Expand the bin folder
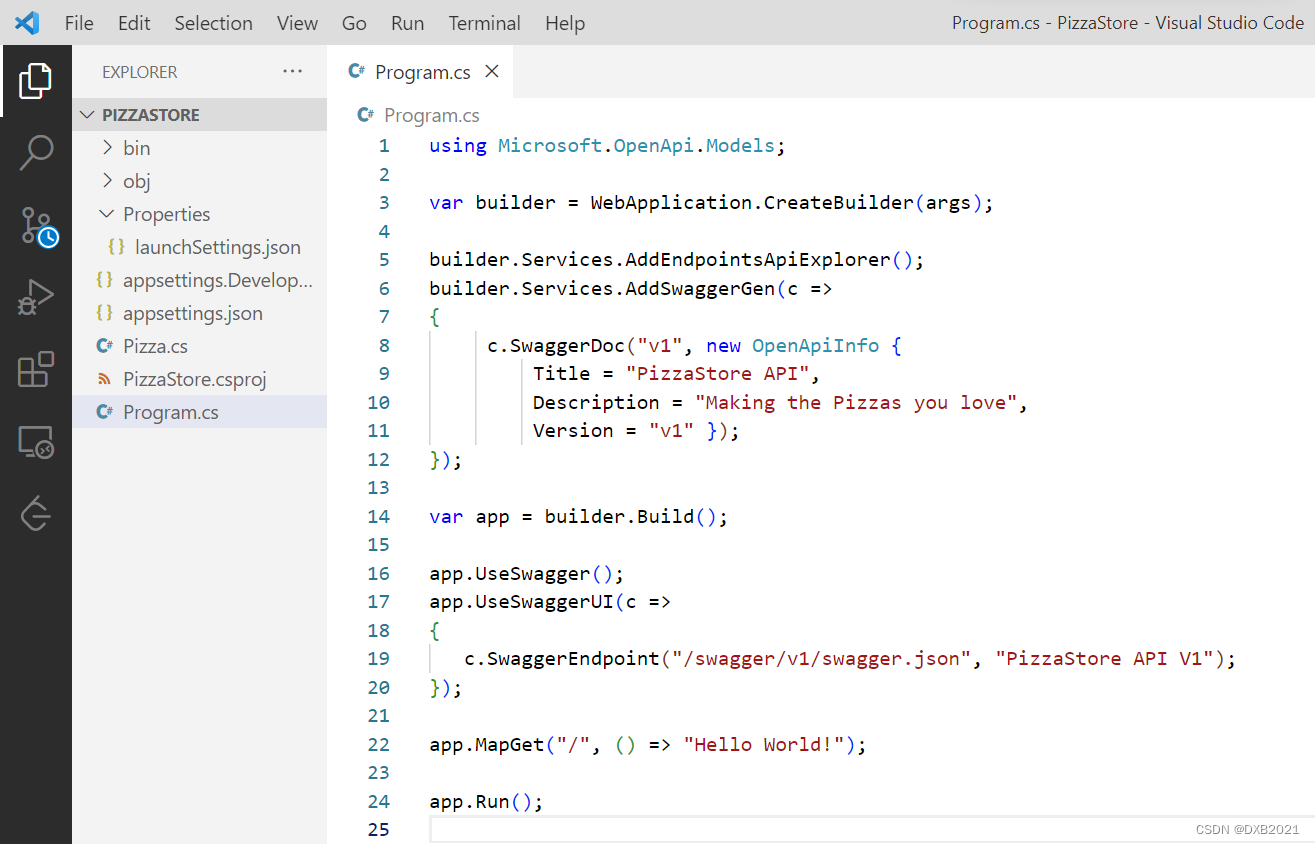 (108, 148)
